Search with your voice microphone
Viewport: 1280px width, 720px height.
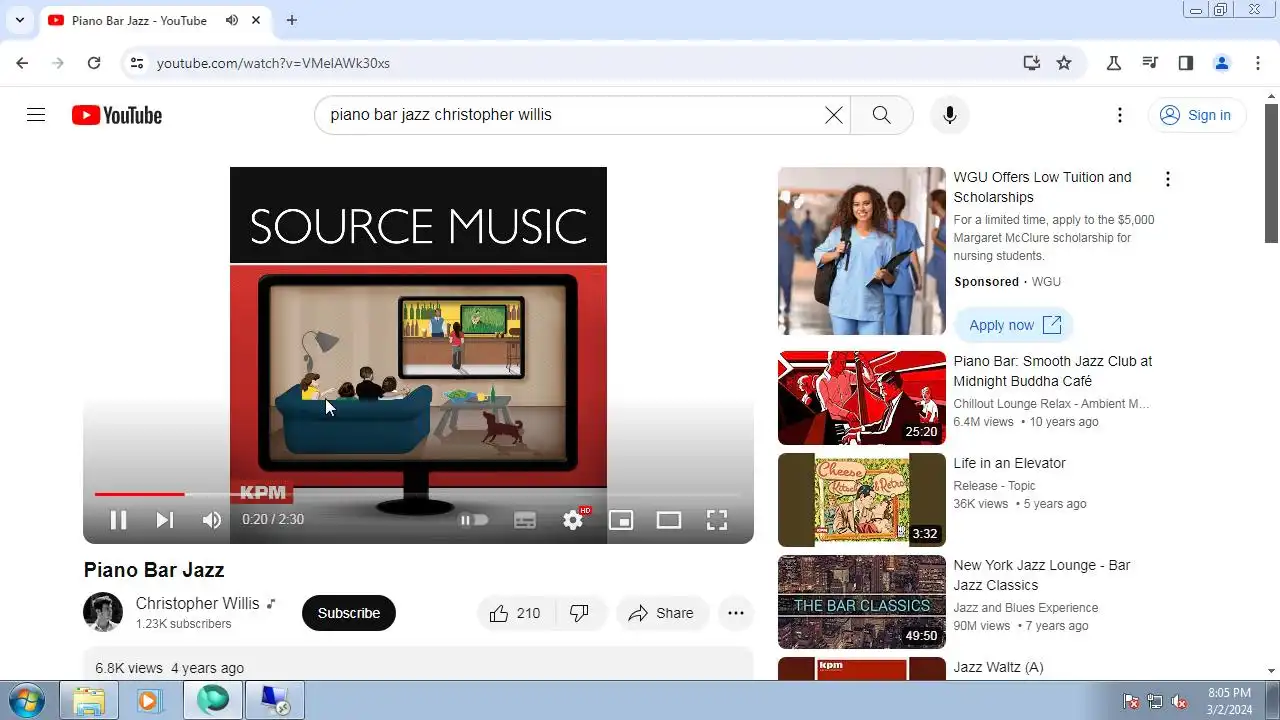coord(950,115)
